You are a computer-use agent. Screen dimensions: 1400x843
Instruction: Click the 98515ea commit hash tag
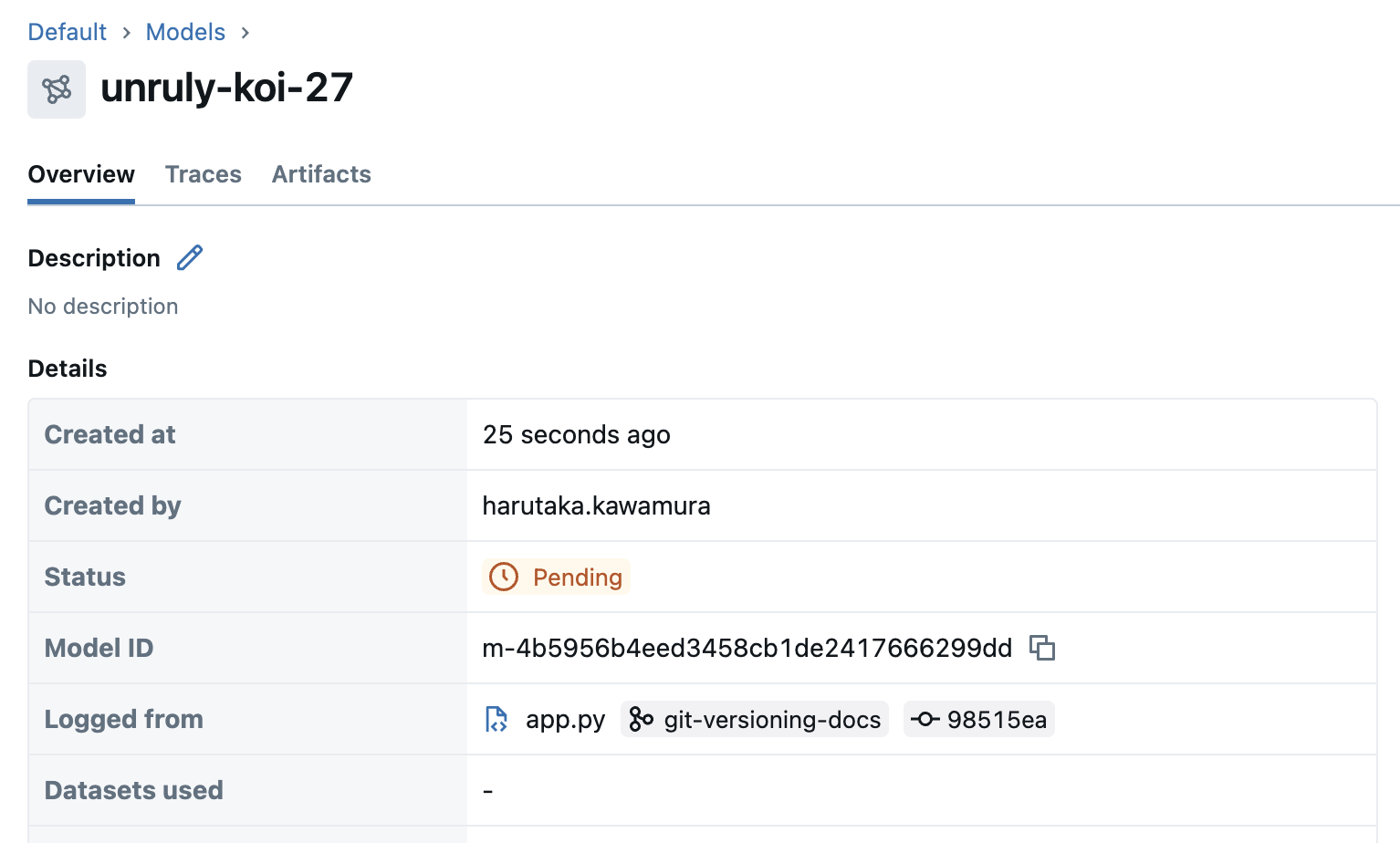click(x=997, y=720)
